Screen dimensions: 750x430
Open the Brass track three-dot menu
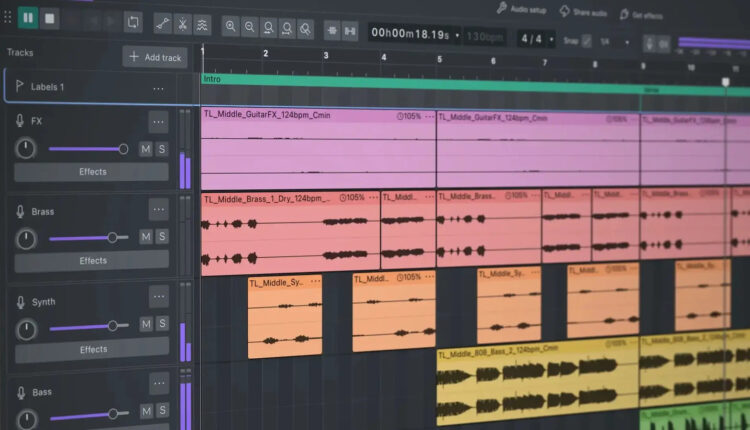pos(158,209)
